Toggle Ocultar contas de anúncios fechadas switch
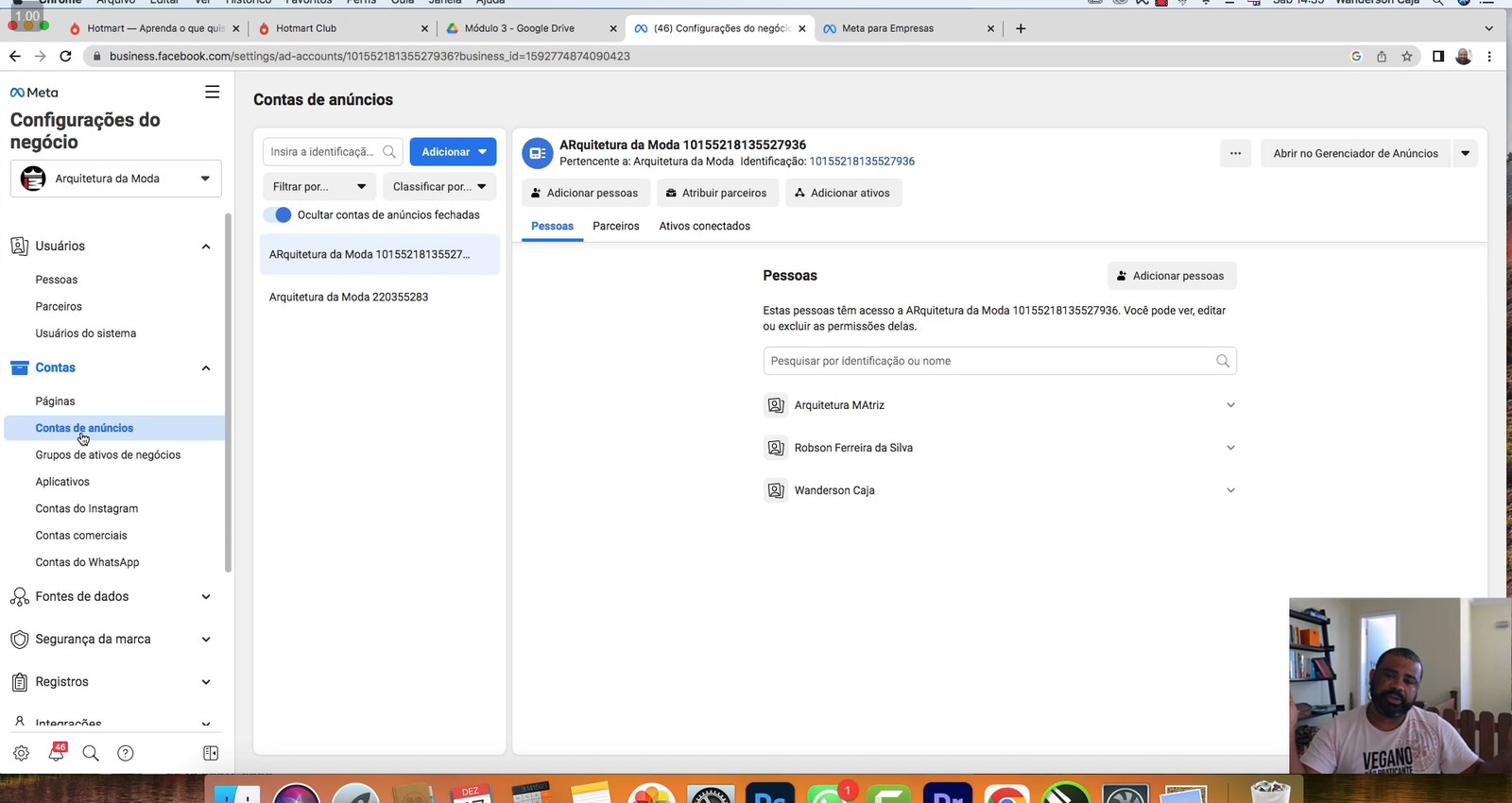This screenshot has width=1512, height=803. click(278, 214)
